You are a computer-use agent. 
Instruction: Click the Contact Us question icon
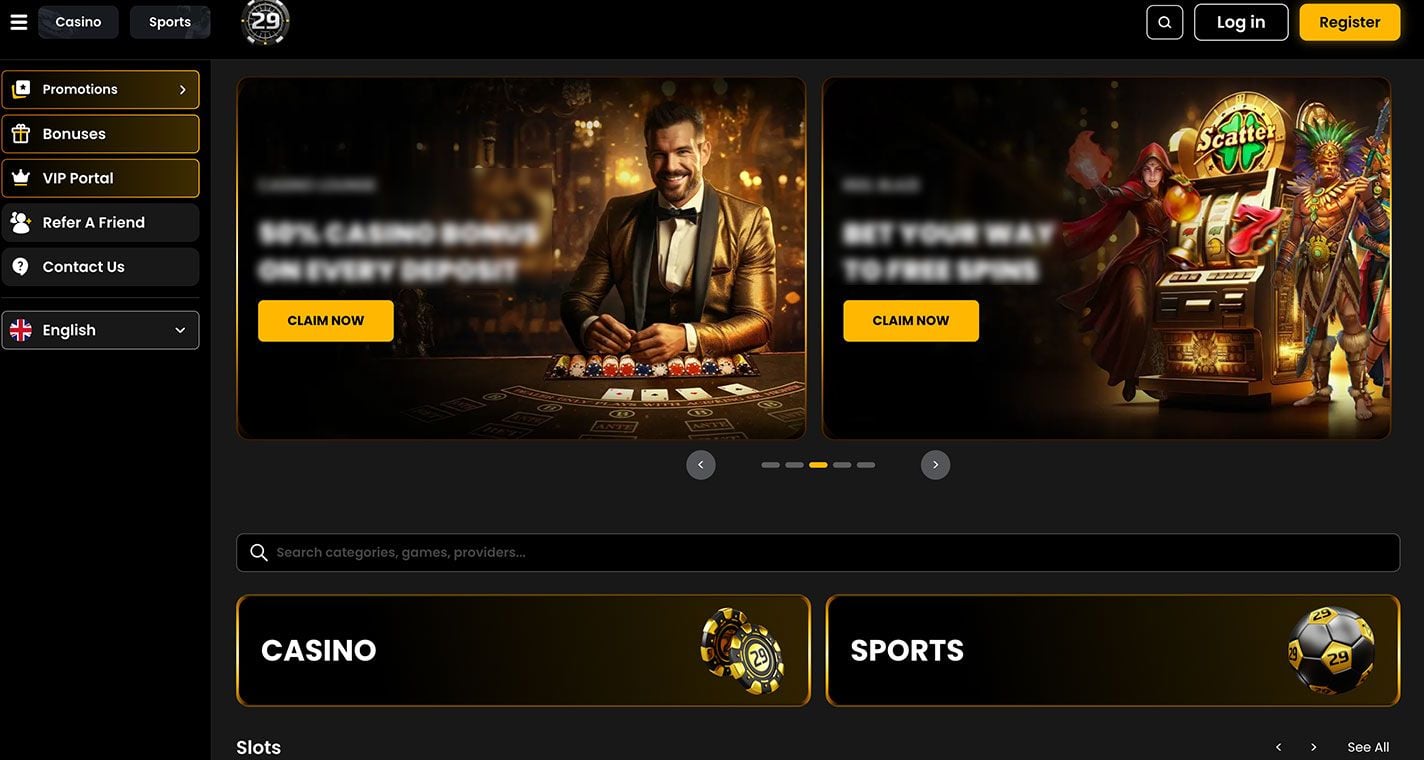click(20, 267)
